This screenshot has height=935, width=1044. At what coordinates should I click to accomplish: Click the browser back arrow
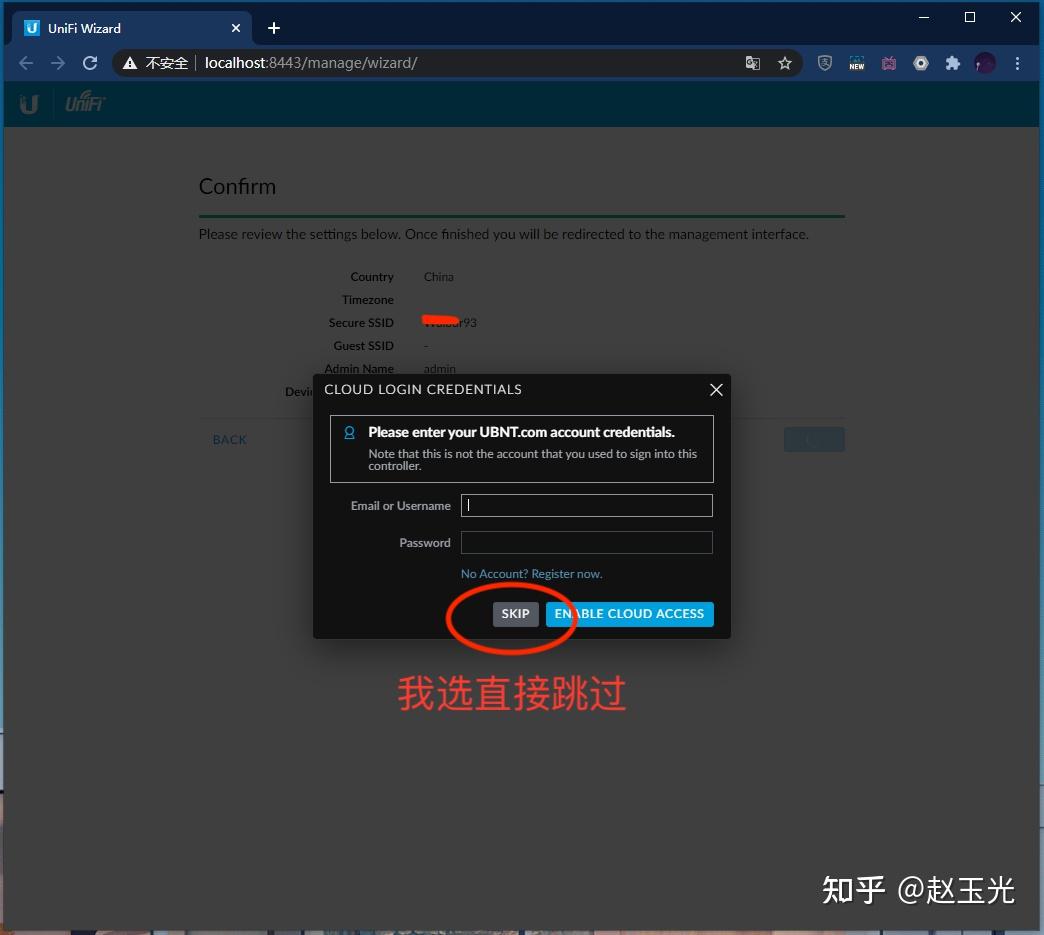(x=26, y=63)
